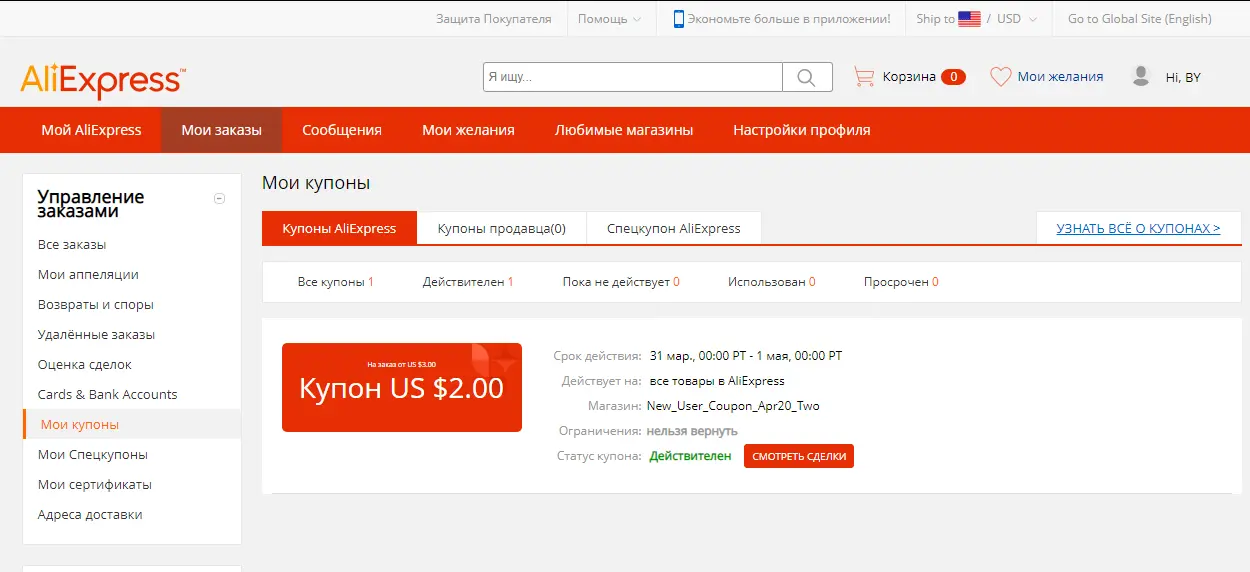This screenshot has height=572, width=1250.
Task: Open Все заказы in sidebar
Action: pyautogui.click(x=72, y=244)
